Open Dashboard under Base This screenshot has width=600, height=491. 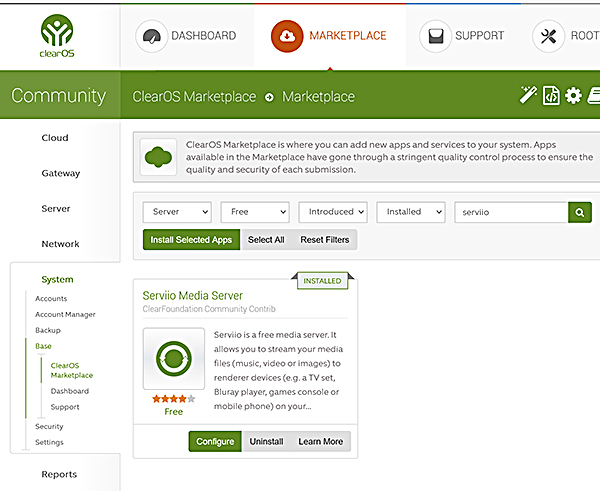pyautogui.click(x=70, y=391)
